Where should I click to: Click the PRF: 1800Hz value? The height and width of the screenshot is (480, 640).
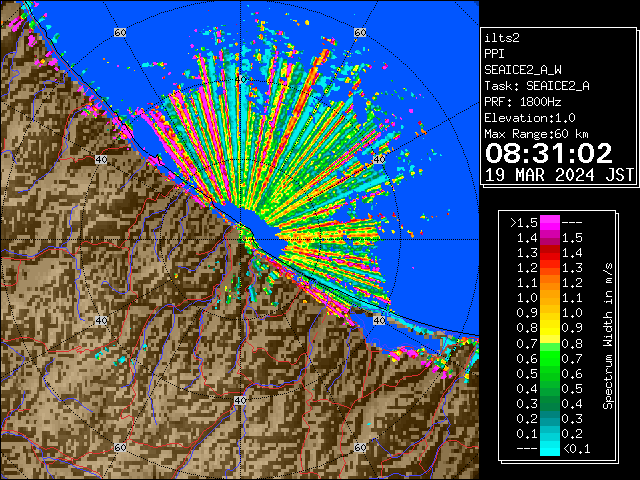(x=523, y=102)
